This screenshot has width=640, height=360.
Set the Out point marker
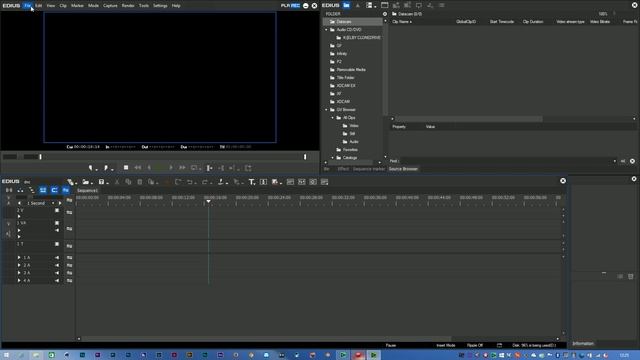(106, 168)
